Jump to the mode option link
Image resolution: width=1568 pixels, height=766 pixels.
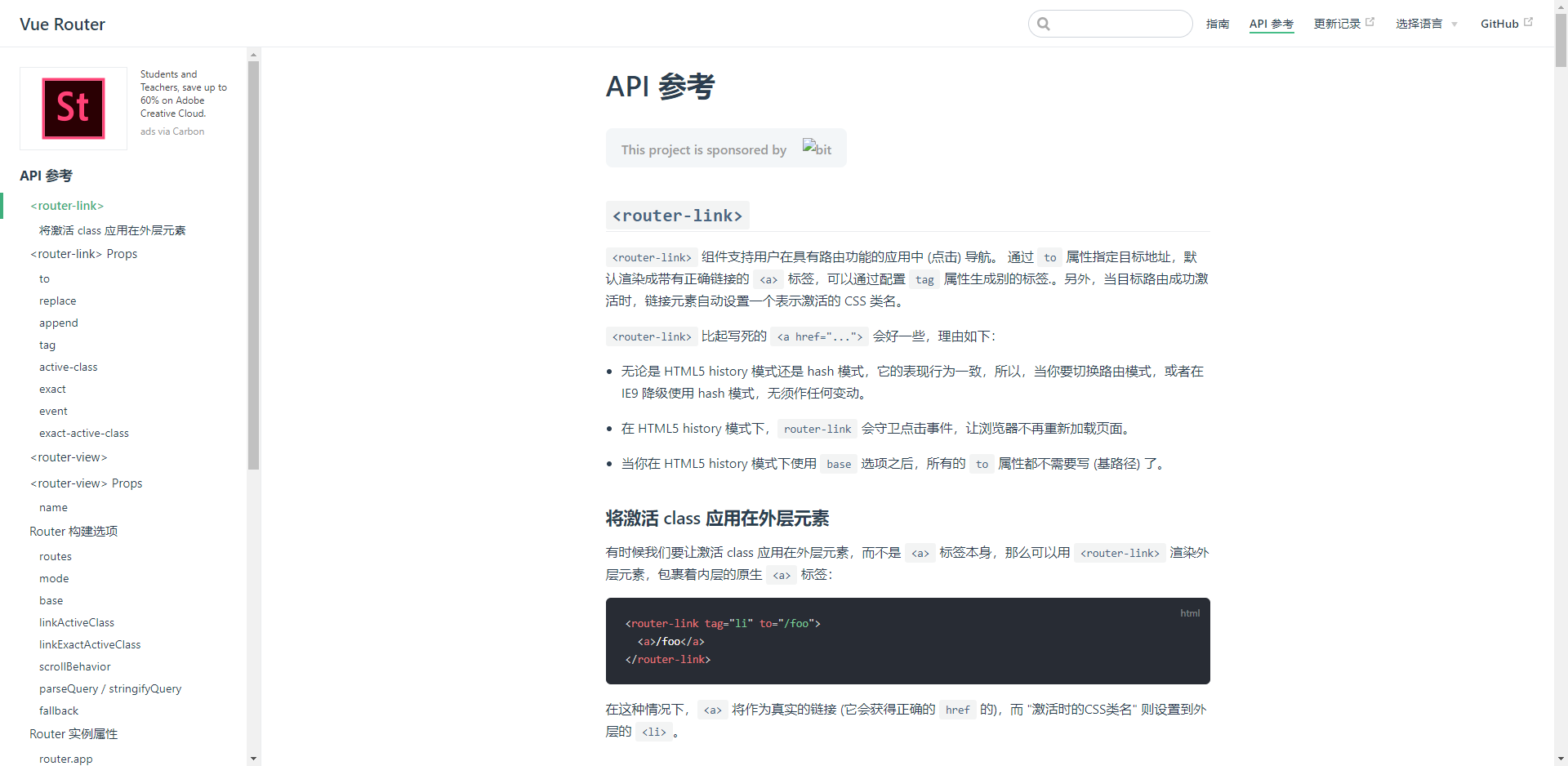point(54,578)
